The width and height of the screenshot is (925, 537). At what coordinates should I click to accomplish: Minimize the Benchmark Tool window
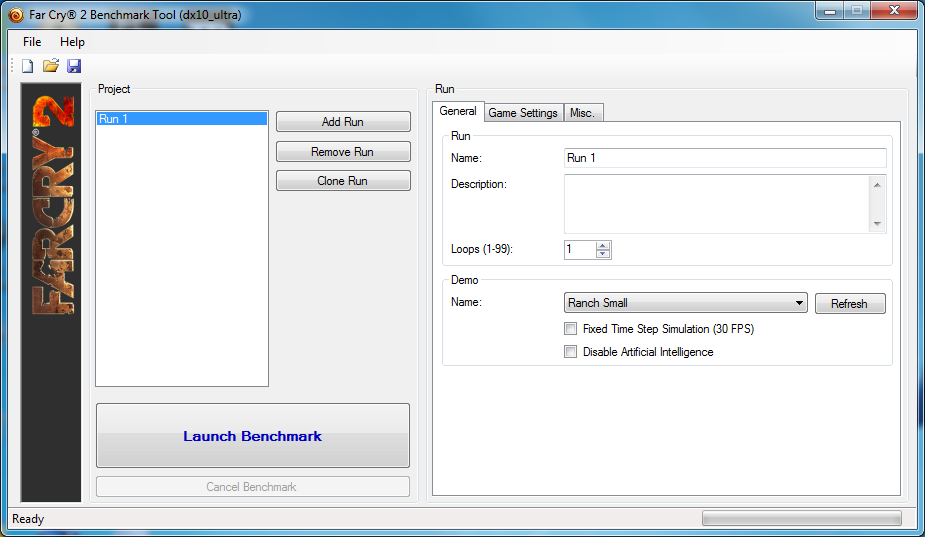coord(830,11)
